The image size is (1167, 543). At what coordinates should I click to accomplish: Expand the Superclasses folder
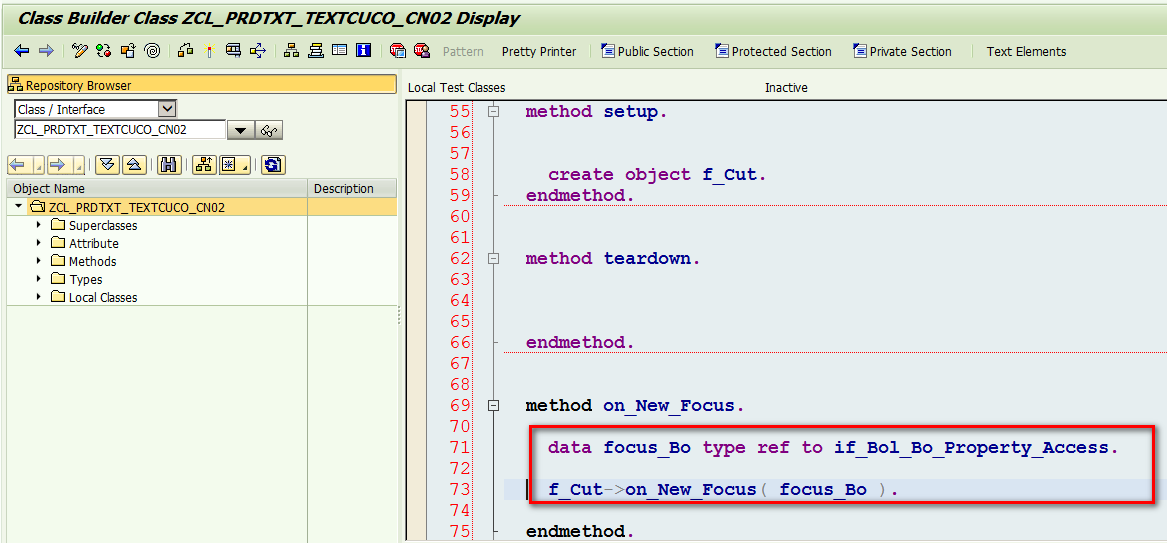click(x=39, y=225)
